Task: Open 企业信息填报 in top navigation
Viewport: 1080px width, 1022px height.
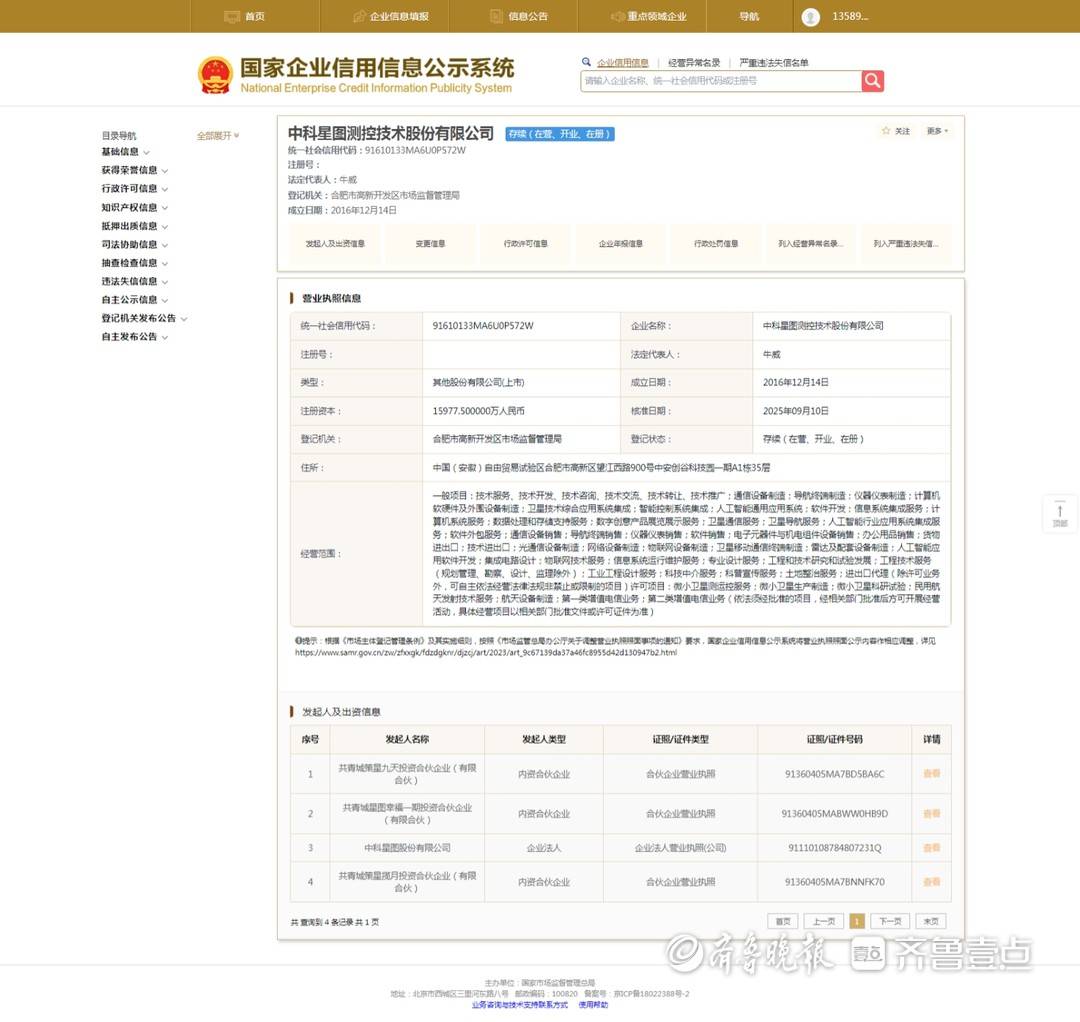Action: coord(391,16)
